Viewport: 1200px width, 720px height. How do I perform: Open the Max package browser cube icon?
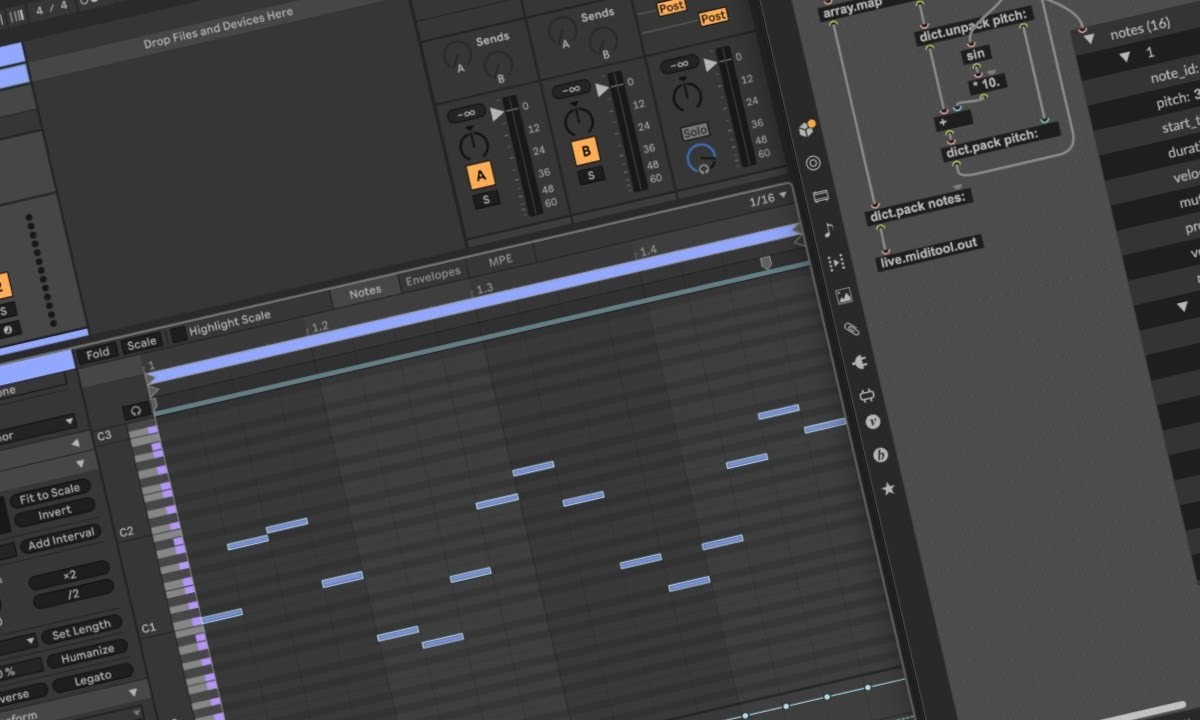[808, 129]
